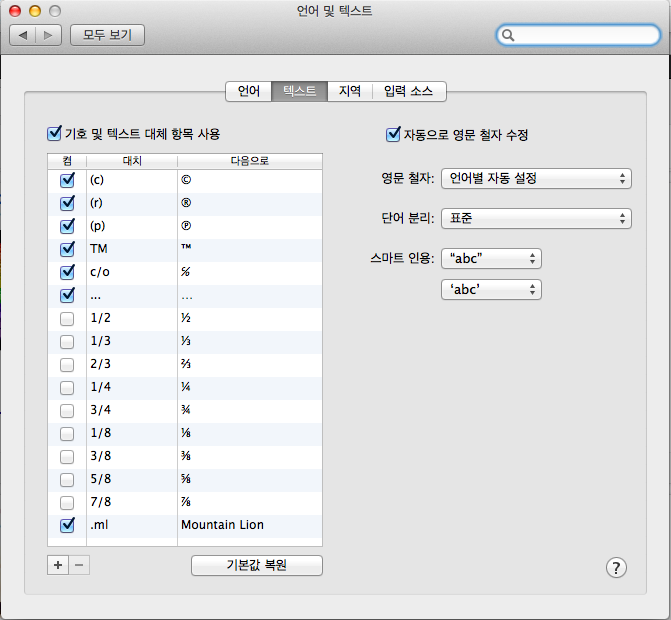Go back with the left arrow button

[23, 35]
